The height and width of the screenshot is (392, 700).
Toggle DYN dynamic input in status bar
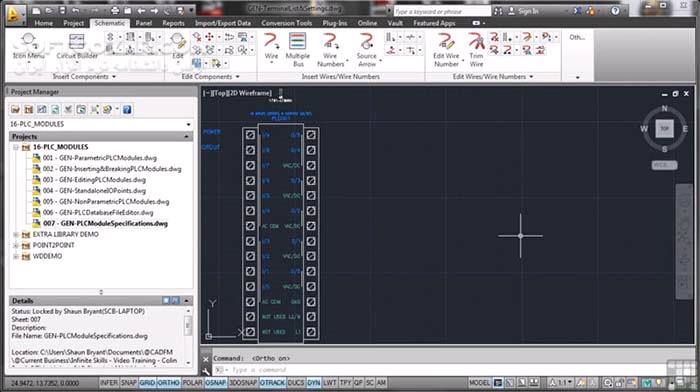point(314,383)
